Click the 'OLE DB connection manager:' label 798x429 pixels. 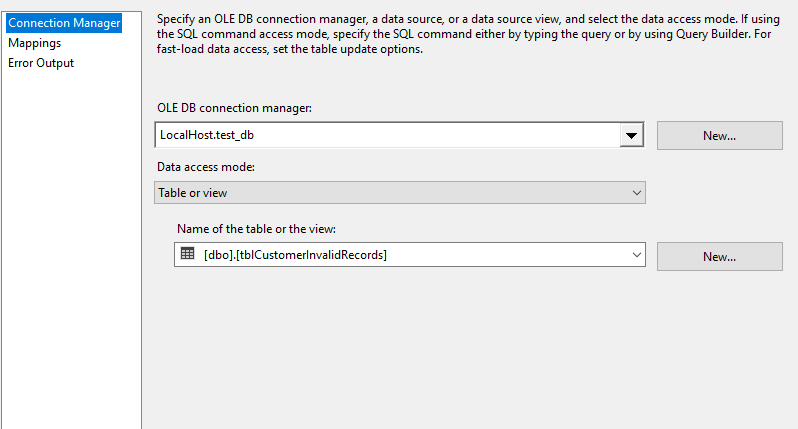click(234, 107)
